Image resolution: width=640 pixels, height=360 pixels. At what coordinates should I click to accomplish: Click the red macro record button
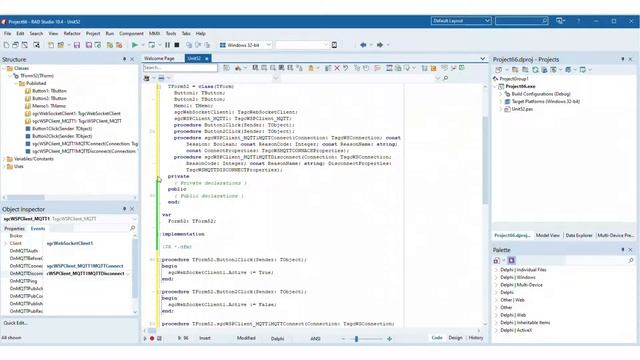152,338
